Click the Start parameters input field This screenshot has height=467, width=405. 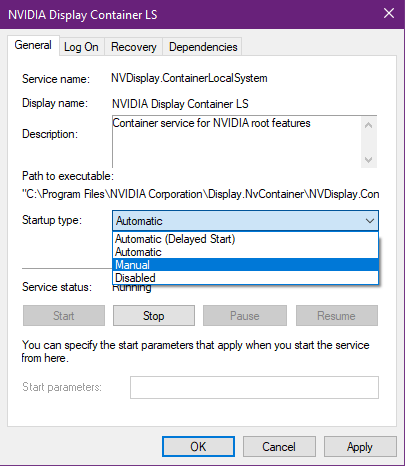coord(254,387)
